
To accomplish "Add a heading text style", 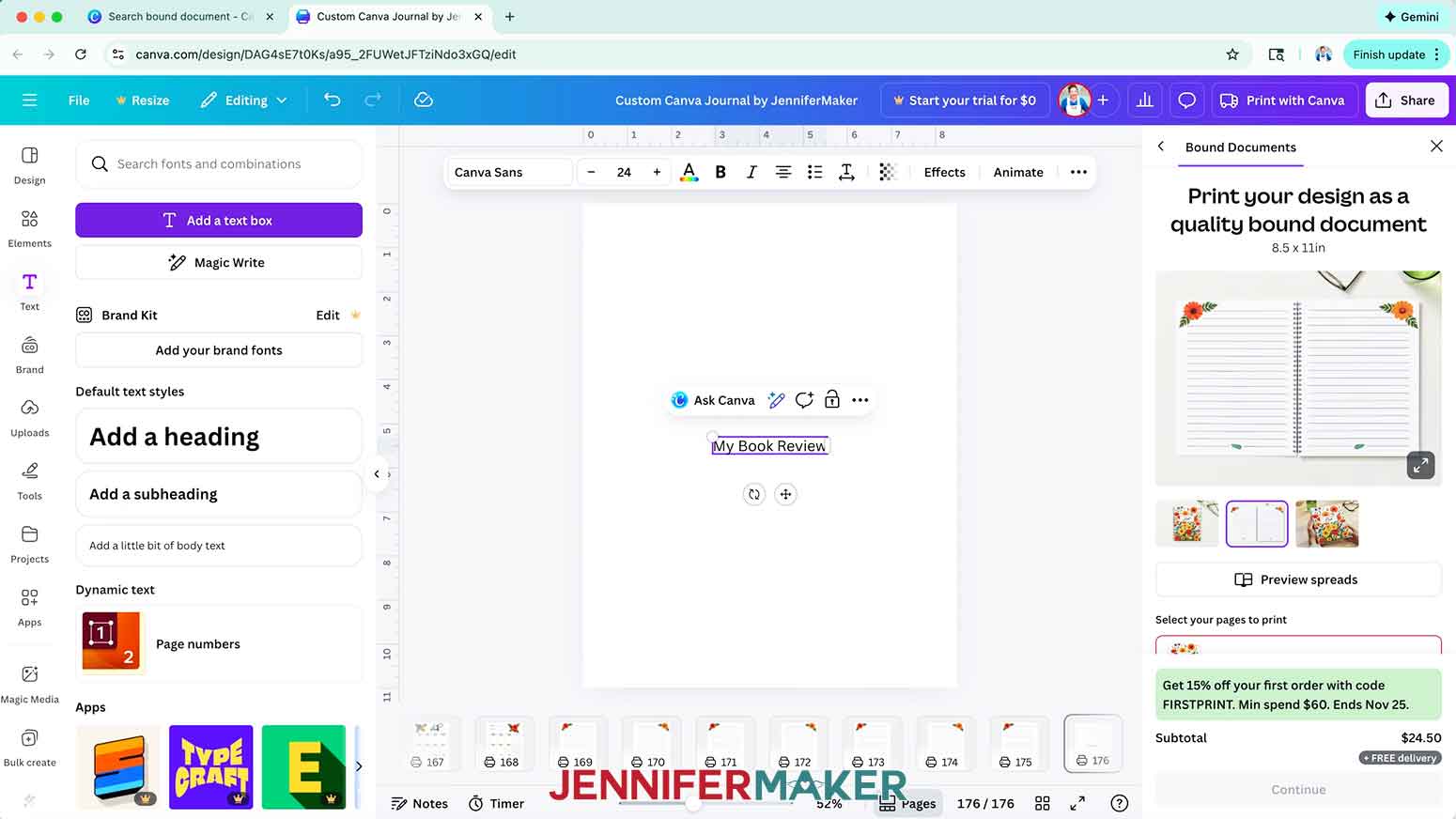I will point(219,437).
